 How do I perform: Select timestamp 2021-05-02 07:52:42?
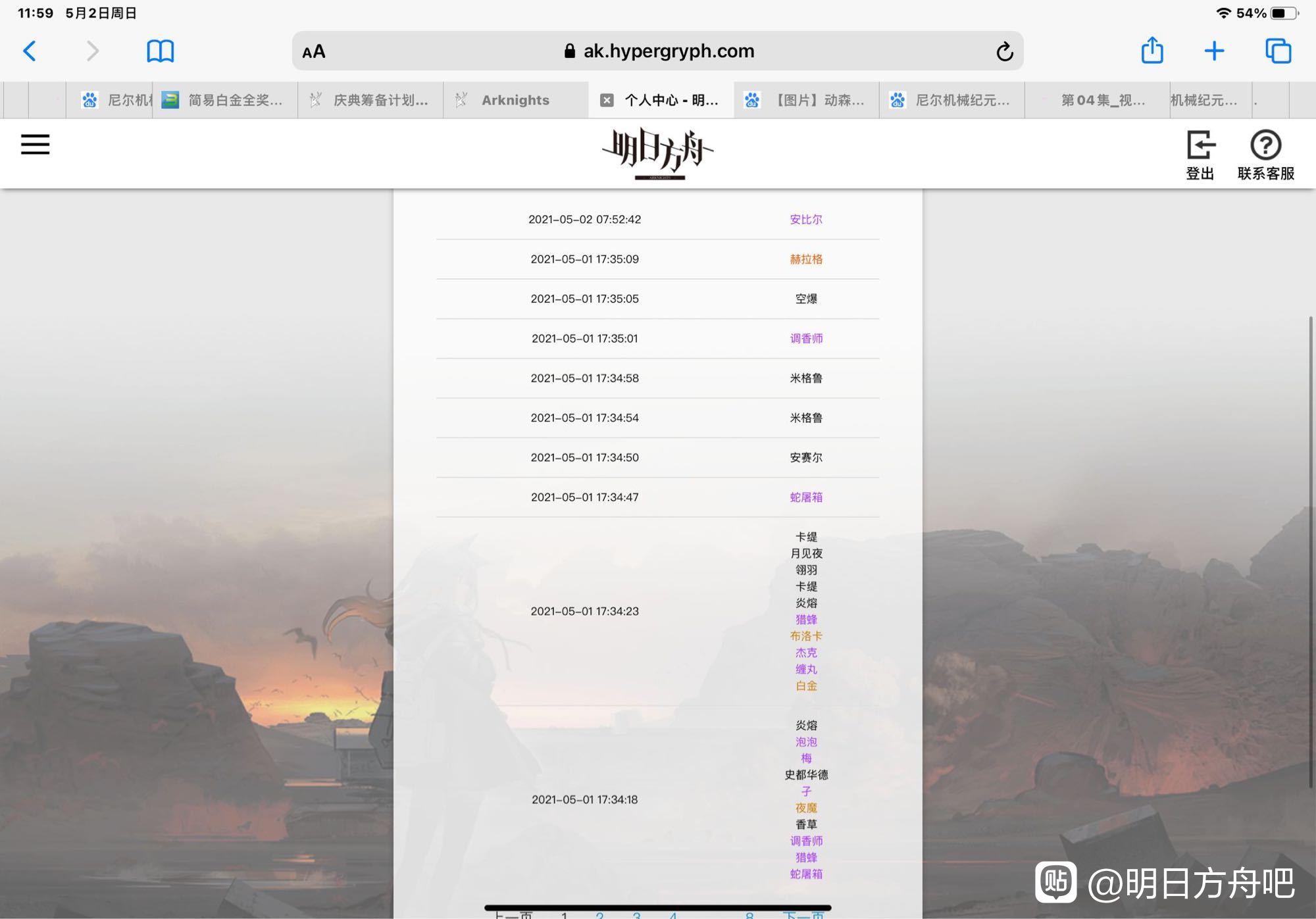[585, 220]
